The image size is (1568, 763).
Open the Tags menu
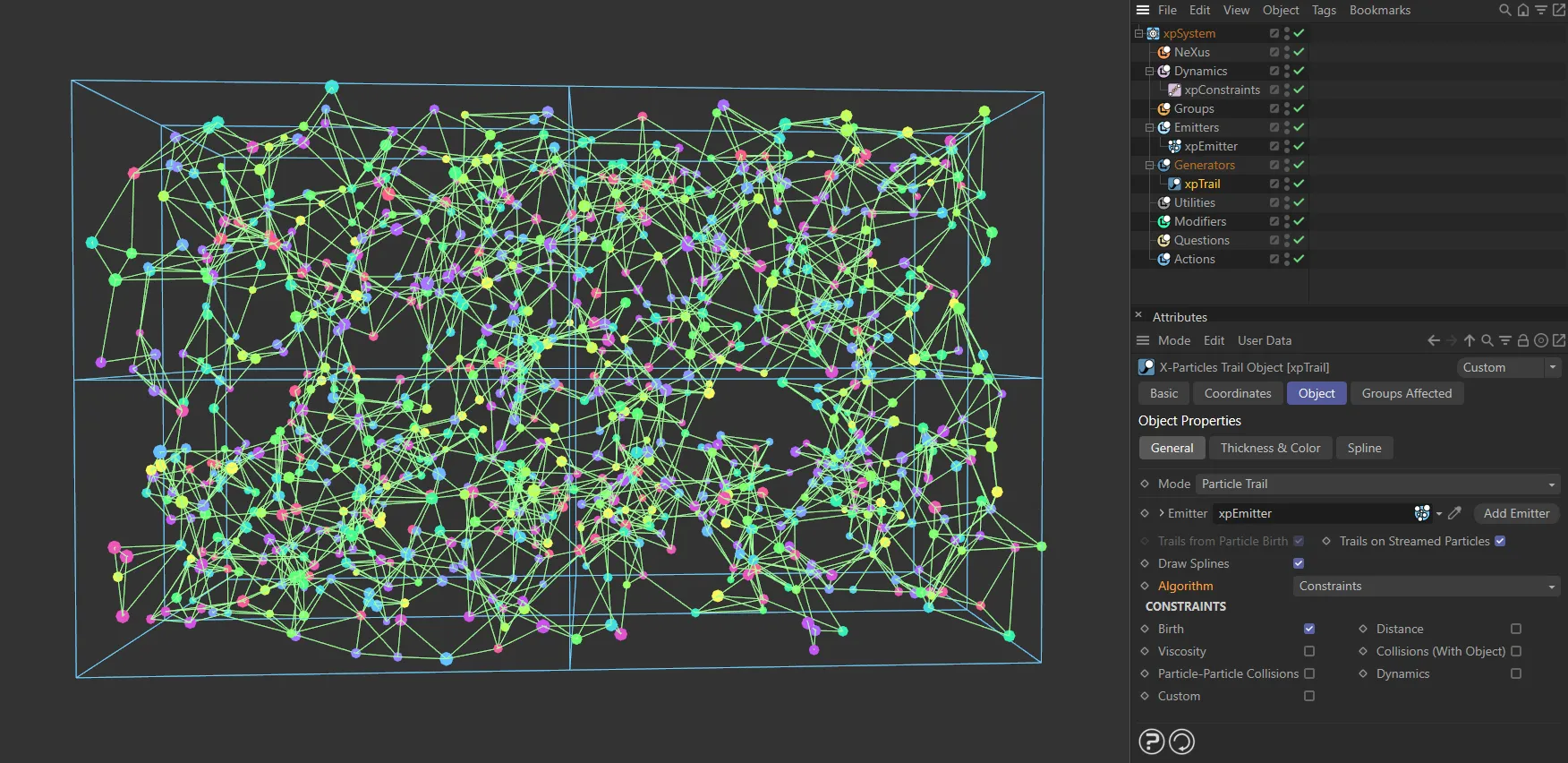click(x=1324, y=10)
